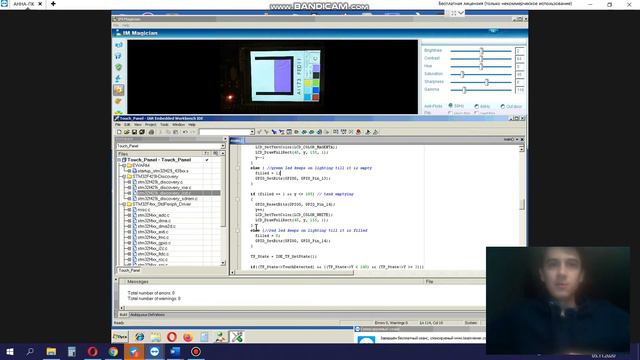Open the workspace configuration Touch_Panel dropdown

pos(223,146)
